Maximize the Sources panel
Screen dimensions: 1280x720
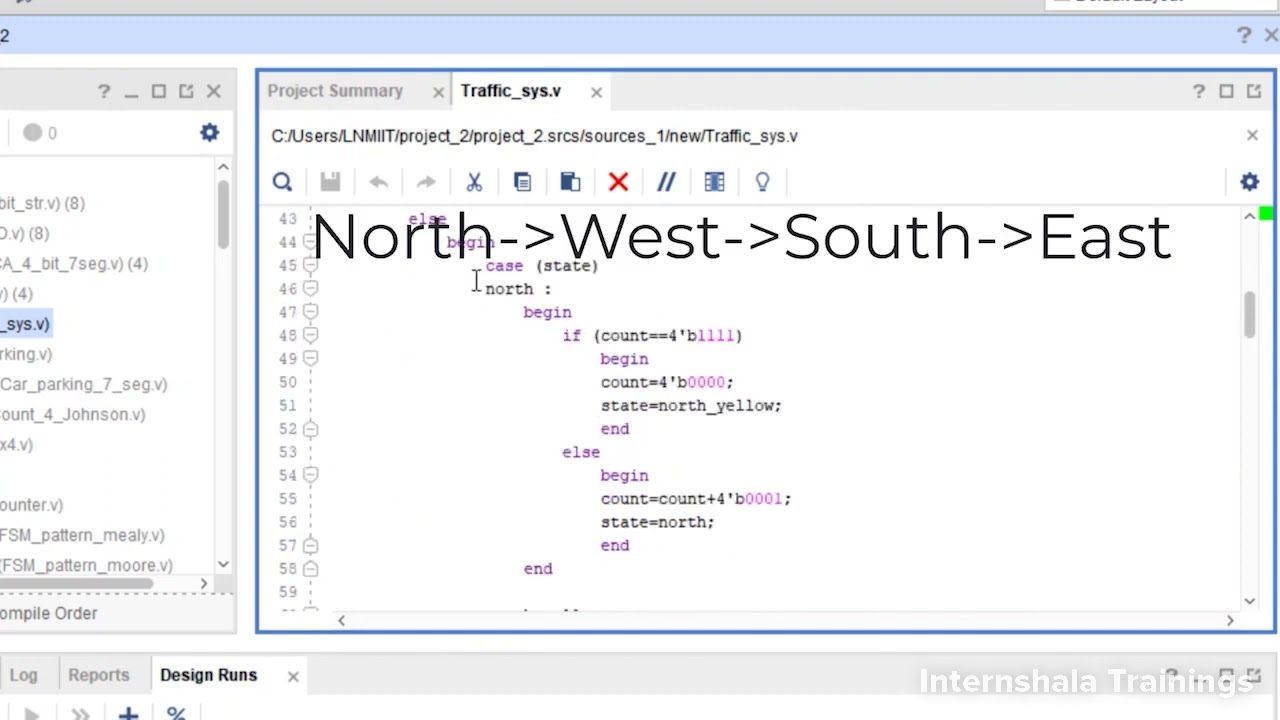158,91
